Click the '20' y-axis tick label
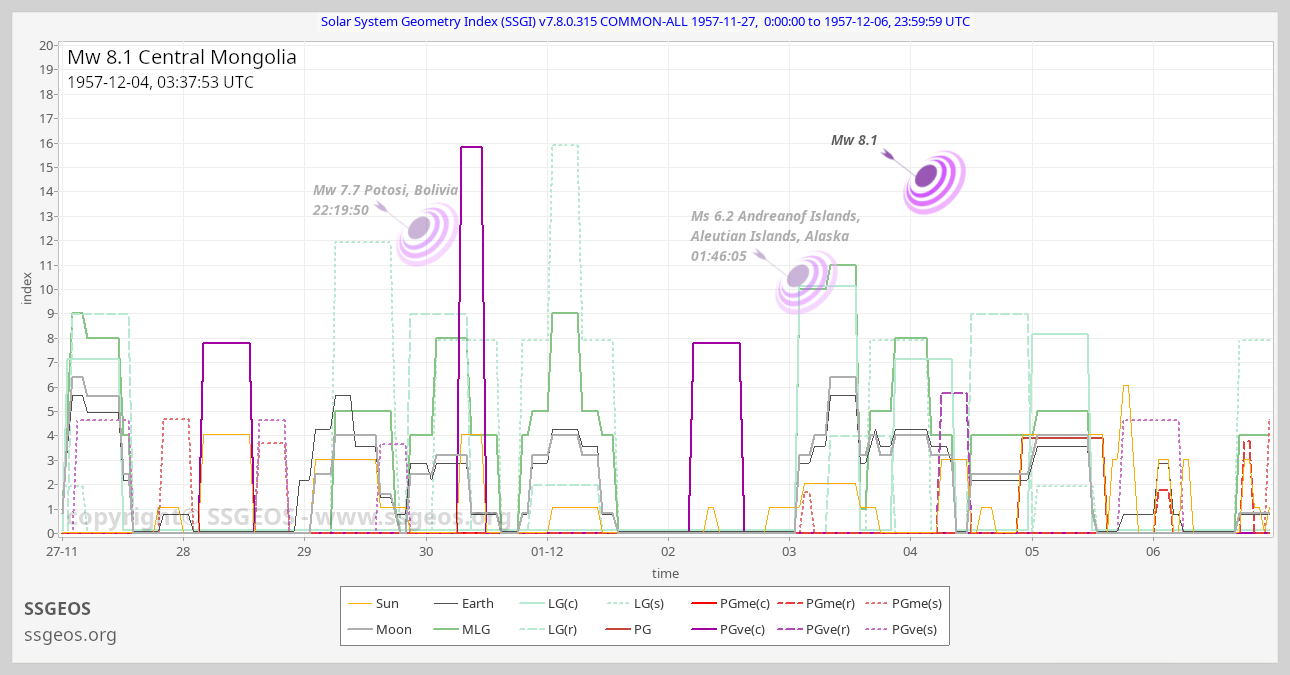This screenshot has width=1290, height=675. [46, 45]
